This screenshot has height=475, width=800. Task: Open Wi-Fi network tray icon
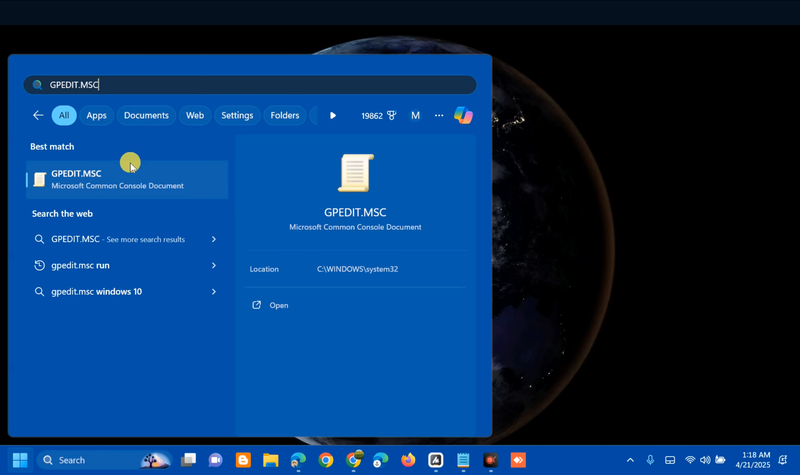point(690,460)
